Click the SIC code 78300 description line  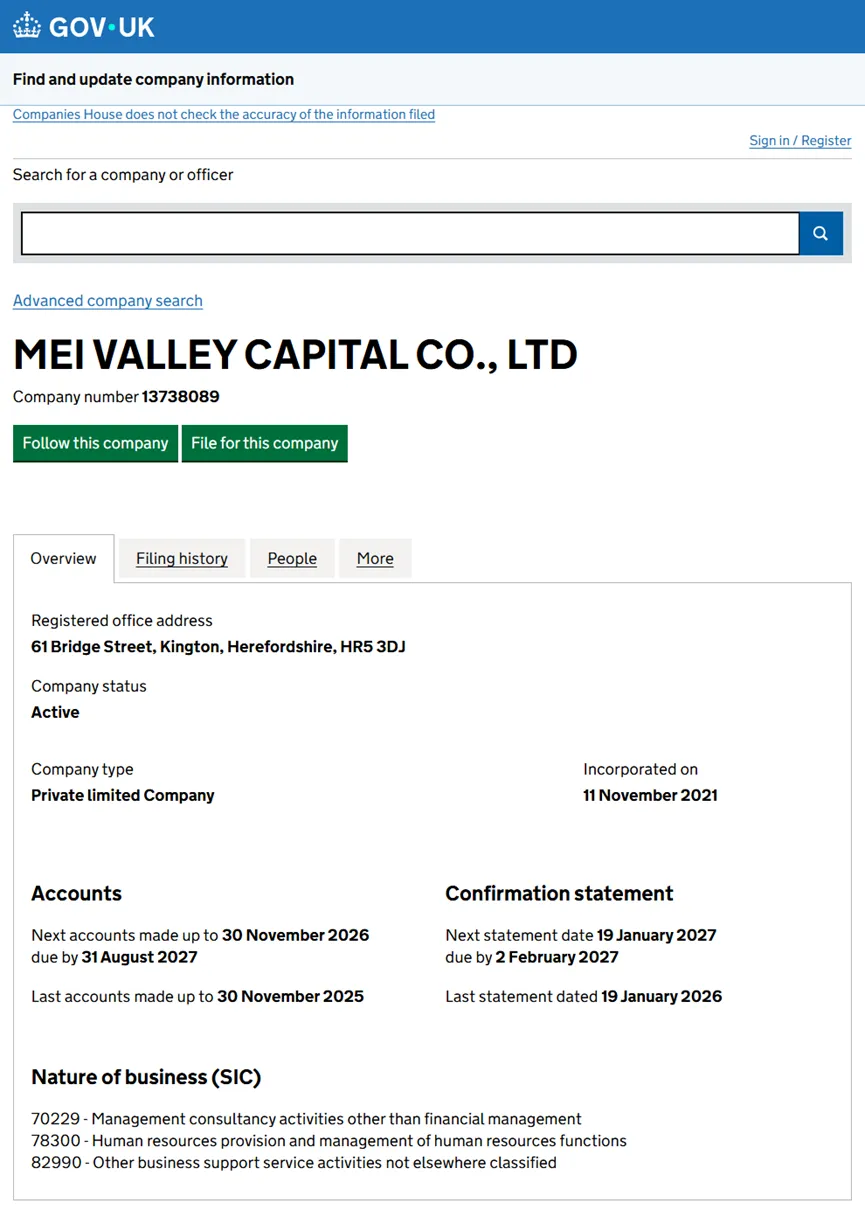click(329, 1141)
